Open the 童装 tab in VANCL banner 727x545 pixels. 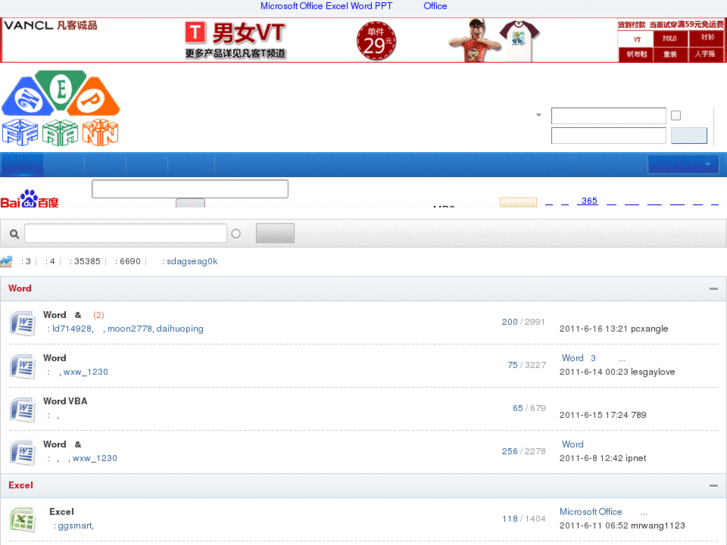click(x=670, y=54)
